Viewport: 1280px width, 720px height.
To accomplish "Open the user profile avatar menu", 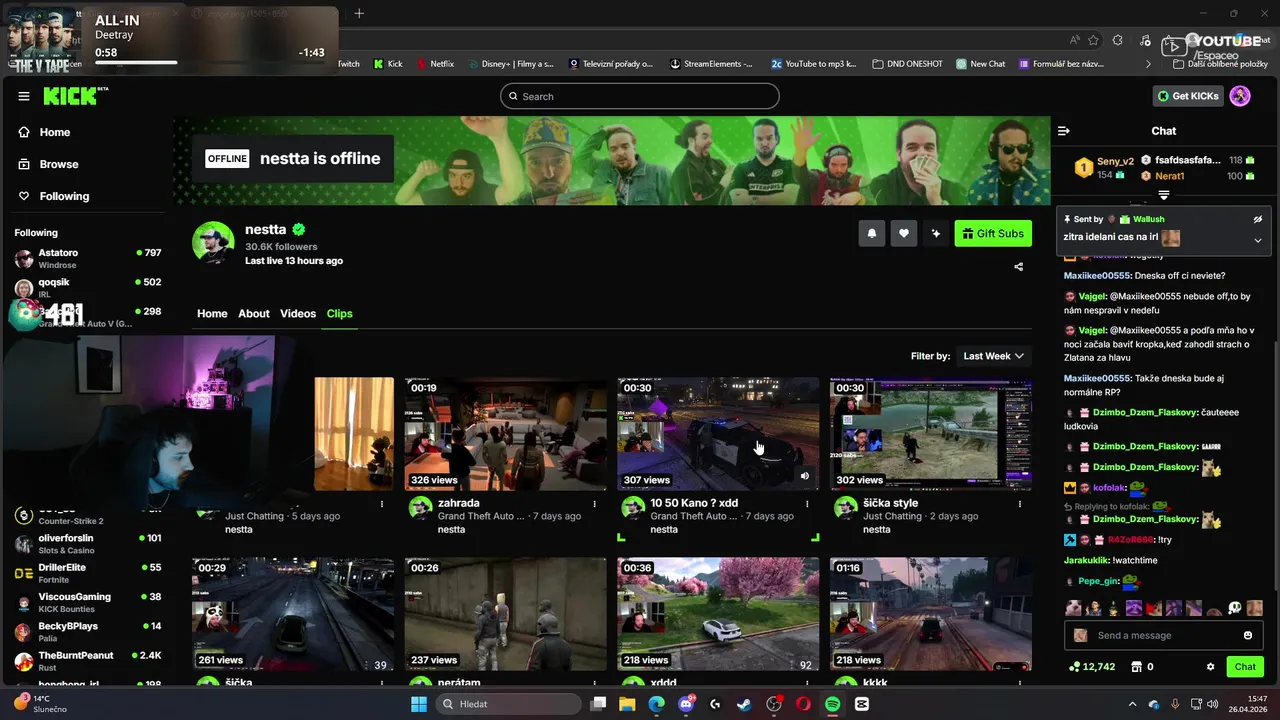I will (1240, 96).
